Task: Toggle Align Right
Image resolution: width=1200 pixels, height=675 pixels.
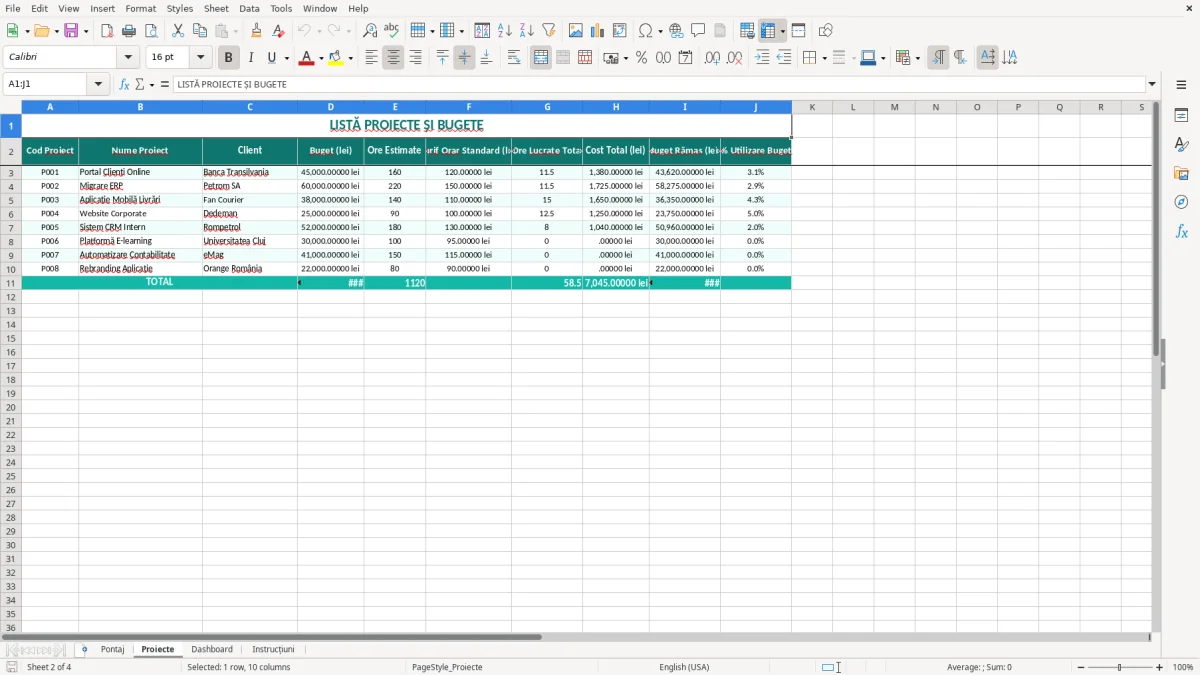Action: pos(415,58)
